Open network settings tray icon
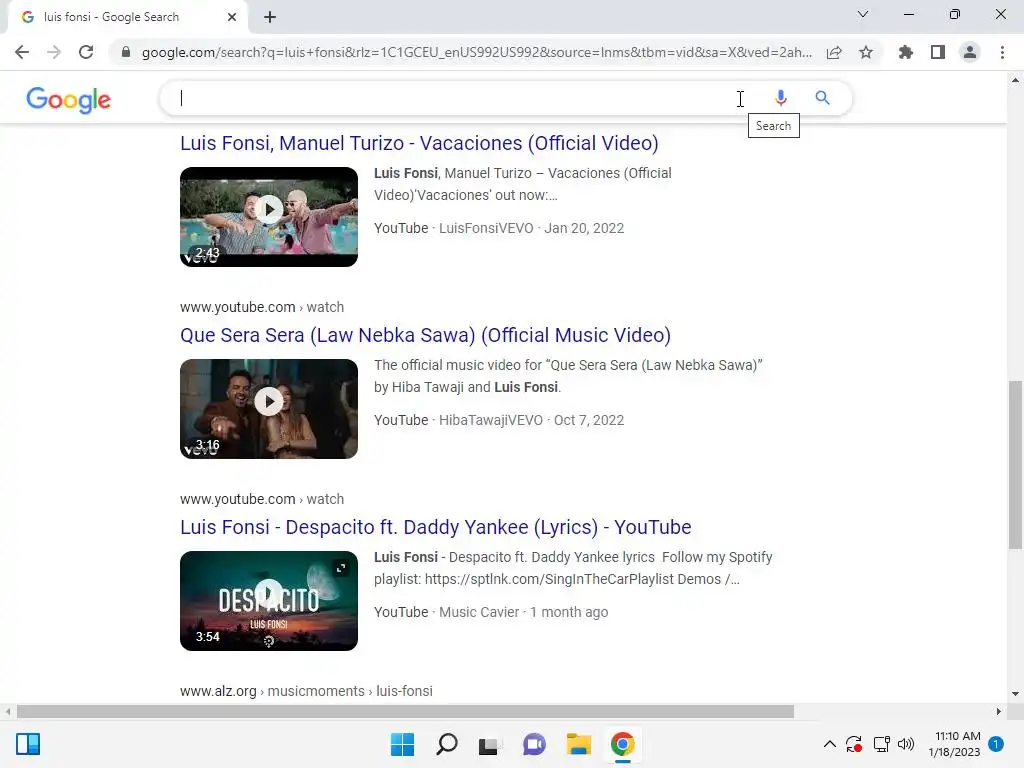Viewport: 1024px width, 768px height. coord(882,744)
